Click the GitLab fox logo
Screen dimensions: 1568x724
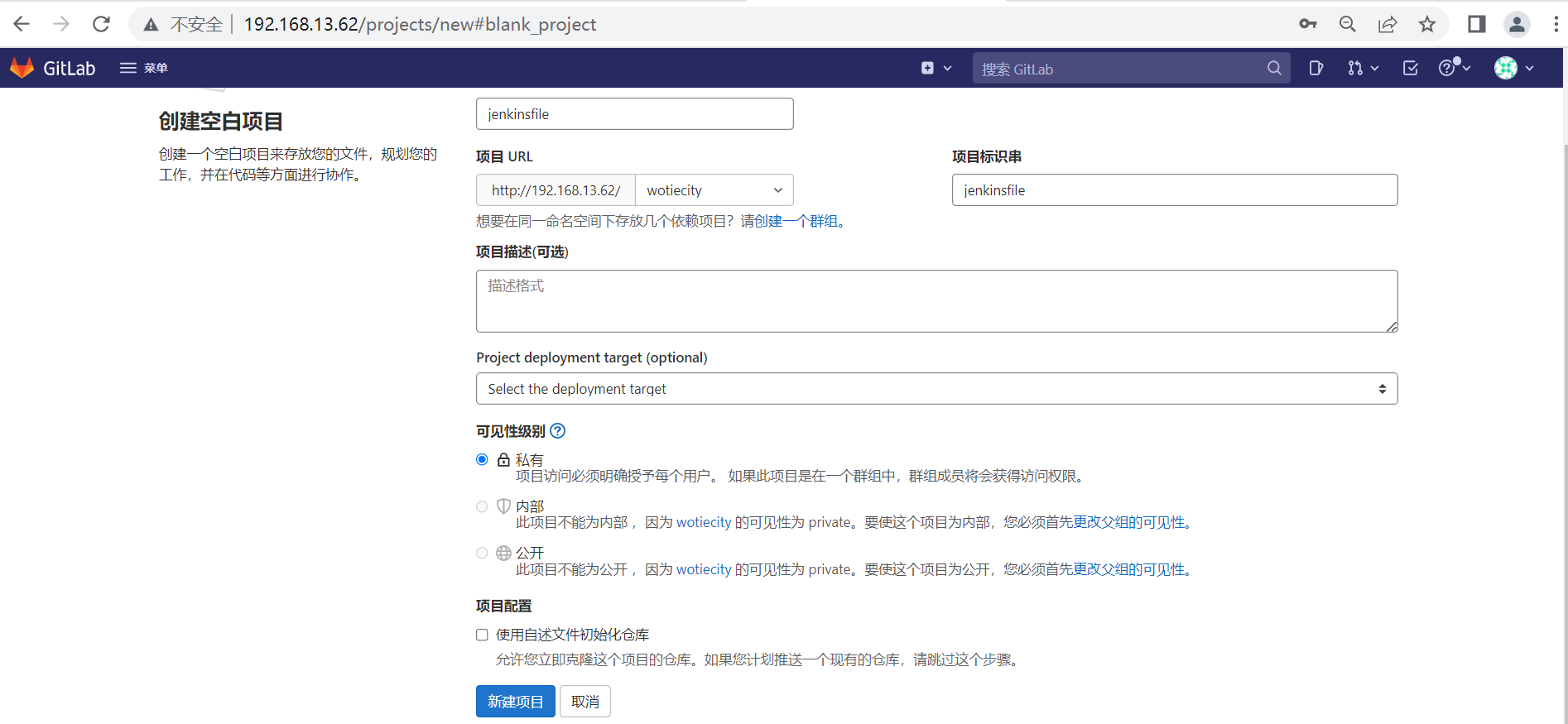(22, 68)
